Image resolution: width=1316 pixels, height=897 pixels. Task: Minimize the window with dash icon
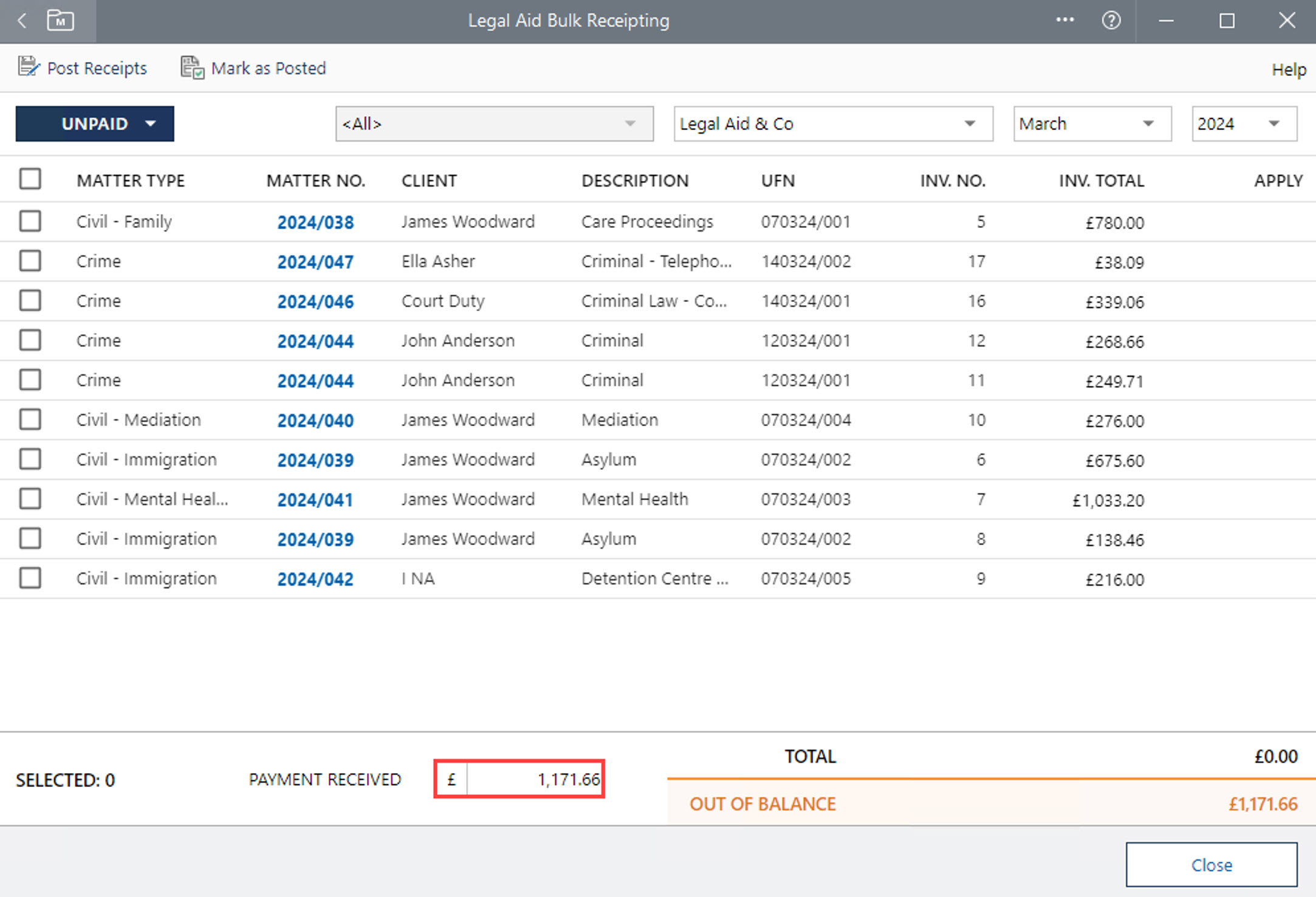tap(1165, 21)
